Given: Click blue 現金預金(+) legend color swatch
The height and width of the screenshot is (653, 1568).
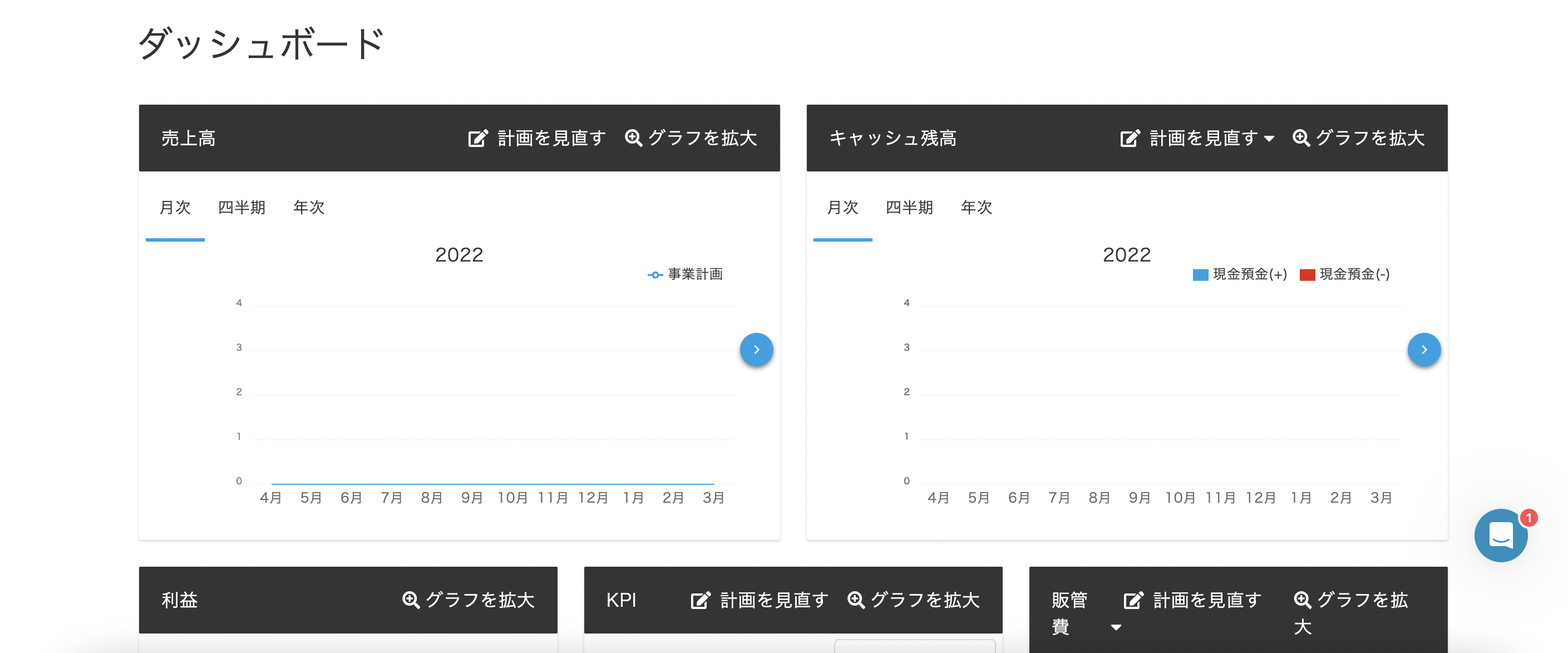Looking at the screenshot, I should (x=1200, y=276).
